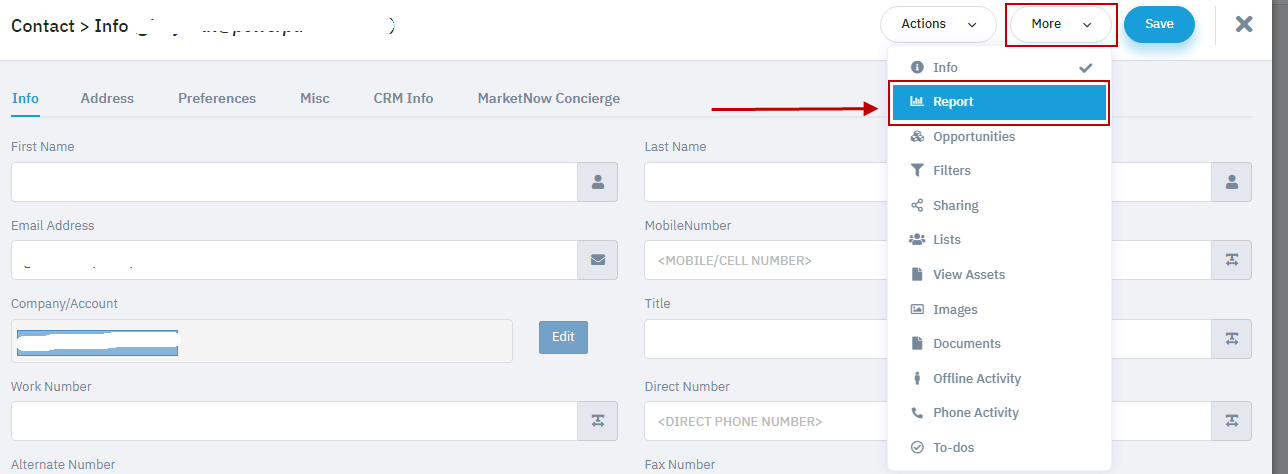Click the person icon beside Last Name field

(x=1231, y=182)
